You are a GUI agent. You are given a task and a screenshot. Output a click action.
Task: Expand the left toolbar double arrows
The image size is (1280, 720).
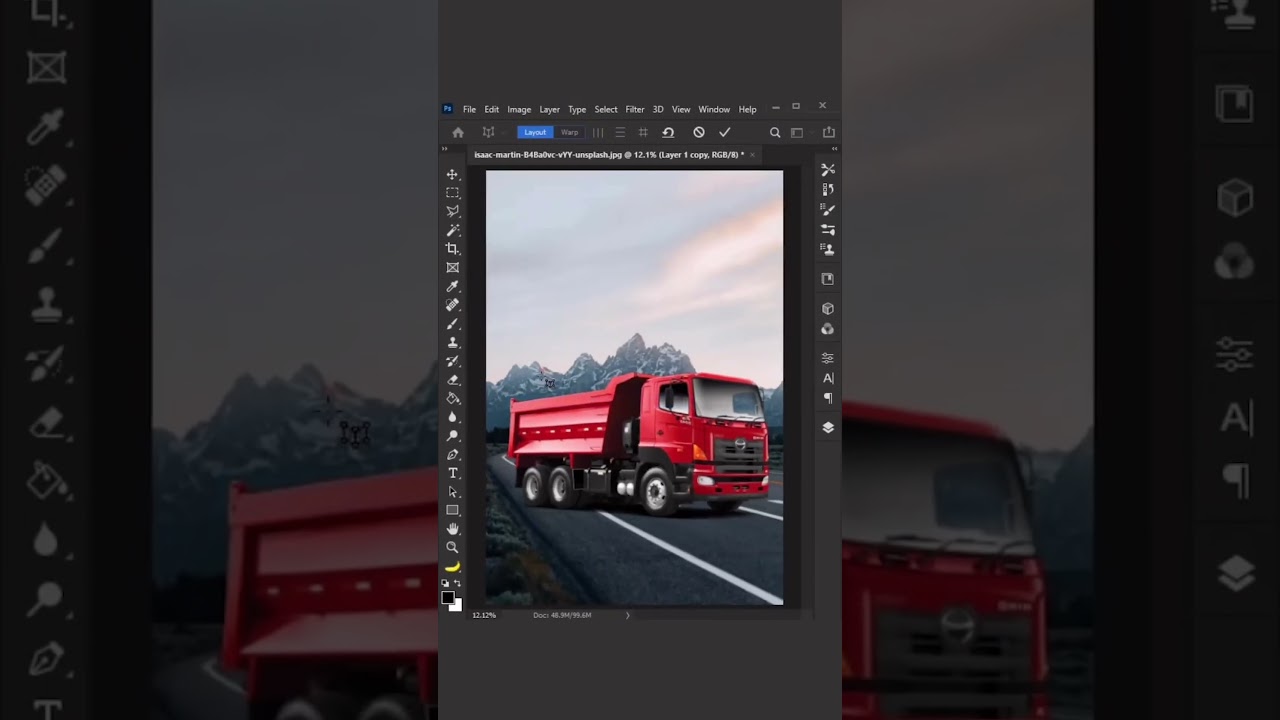point(445,148)
